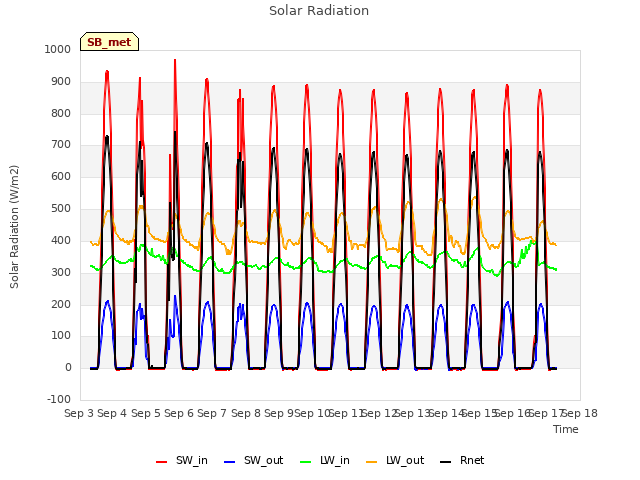Toggle the LW_in legend entry

(325, 460)
